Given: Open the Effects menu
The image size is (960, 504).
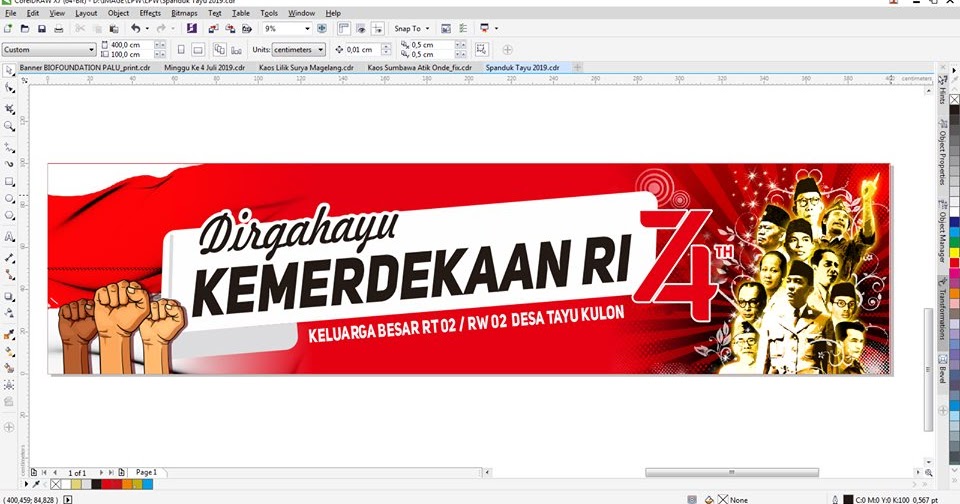Looking at the screenshot, I should coord(150,13).
